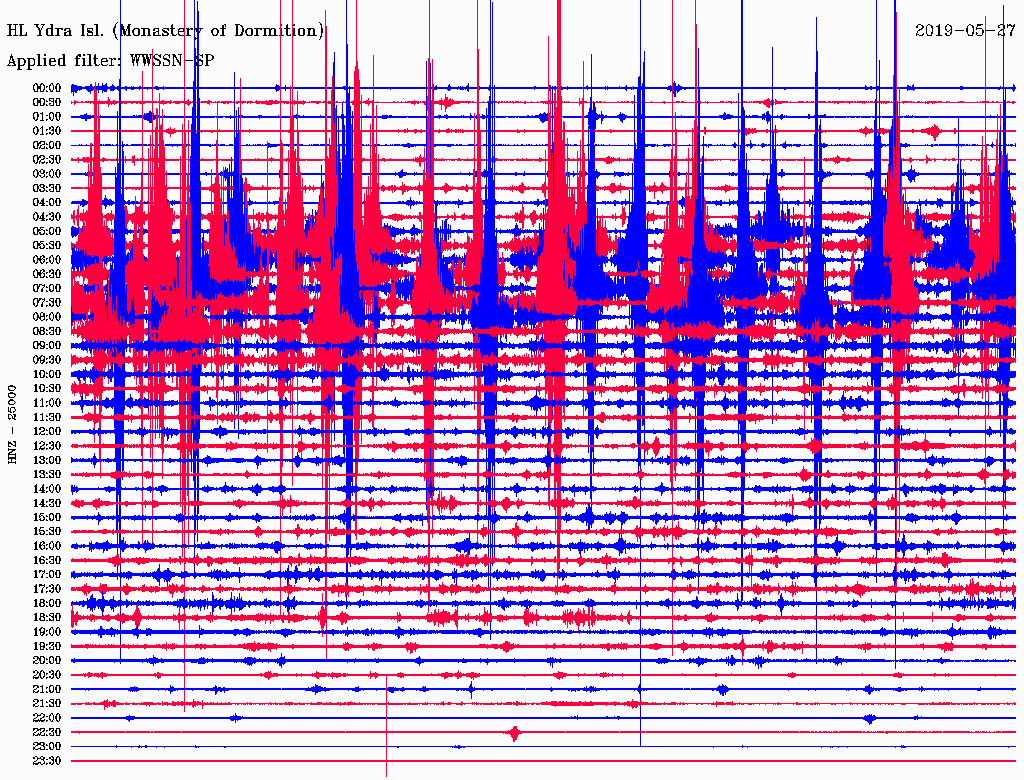Select the '03:00' time label

coord(47,174)
